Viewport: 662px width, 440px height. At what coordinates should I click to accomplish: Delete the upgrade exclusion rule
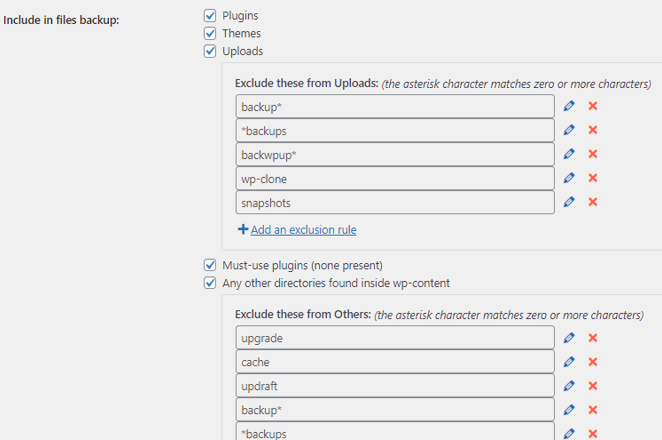pos(592,338)
